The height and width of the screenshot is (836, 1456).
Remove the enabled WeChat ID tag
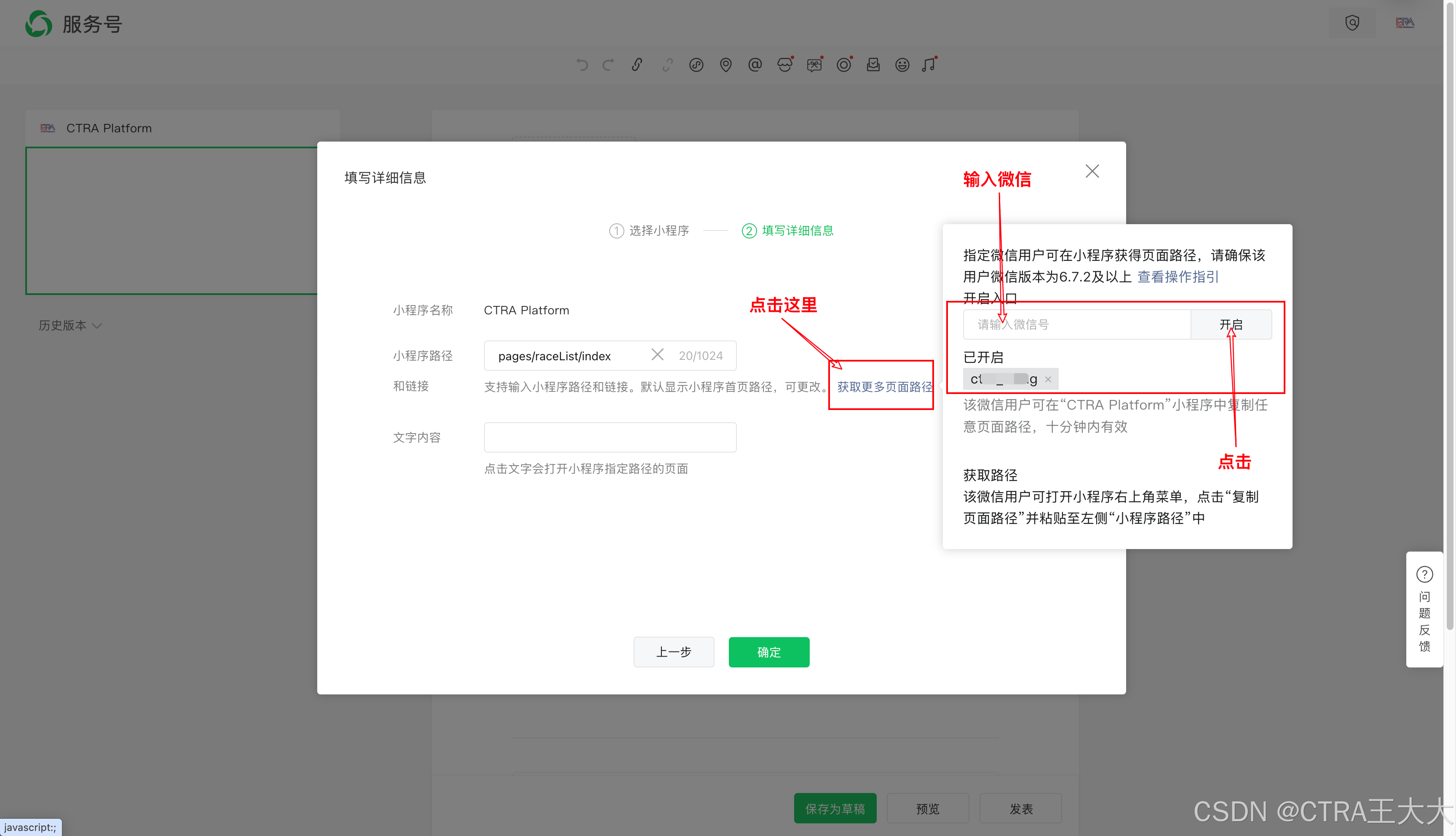1048,379
